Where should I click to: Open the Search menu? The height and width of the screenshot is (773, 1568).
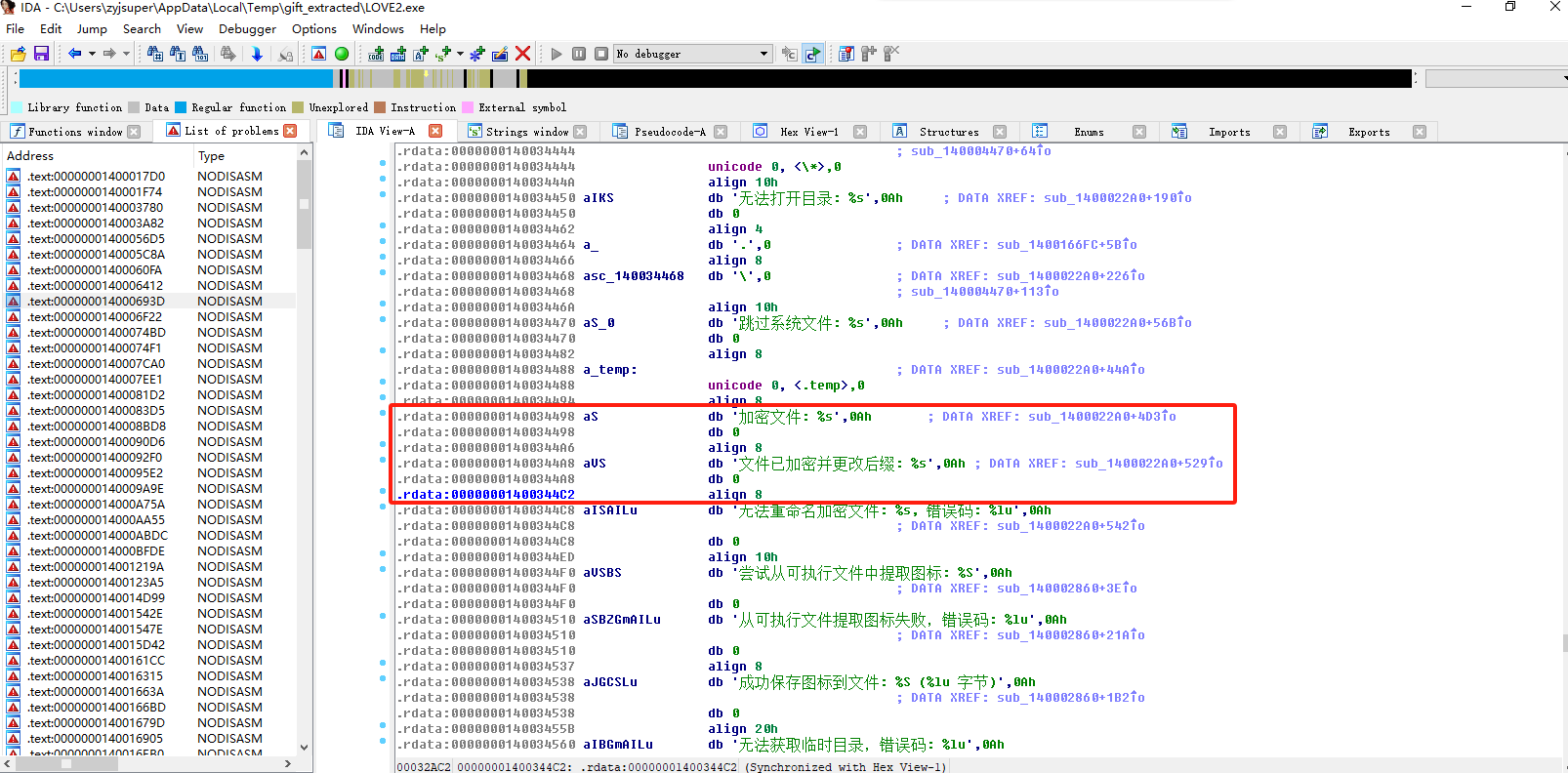(x=142, y=29)
